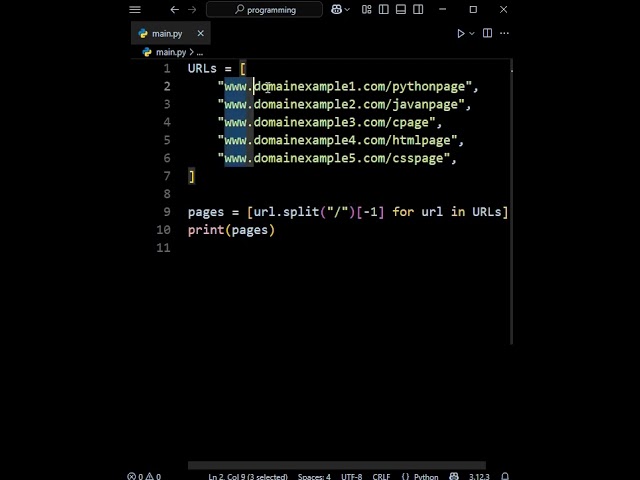Open the editor more actions menu
640x480 pixels.
pos(504,33)
